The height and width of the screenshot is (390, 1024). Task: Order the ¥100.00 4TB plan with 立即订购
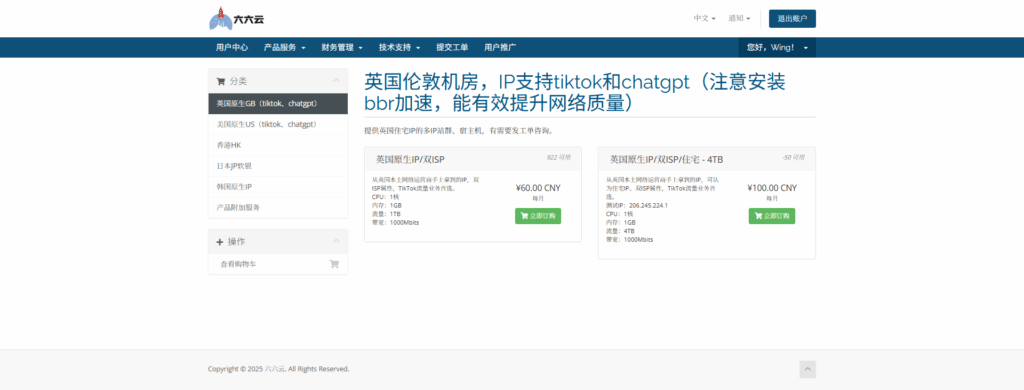tap(772, 216)
